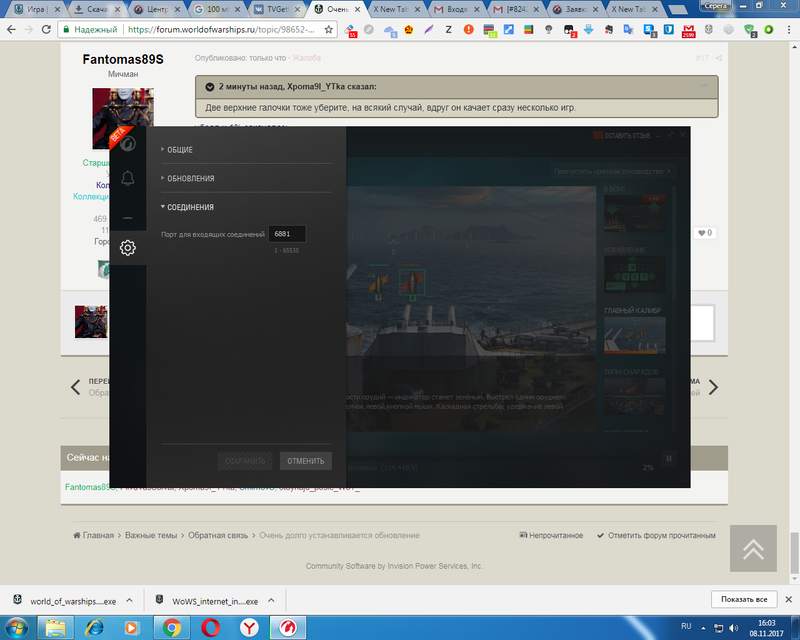Click the Жалоба link on the post
800x640 pixels.
tap(307, 58)
